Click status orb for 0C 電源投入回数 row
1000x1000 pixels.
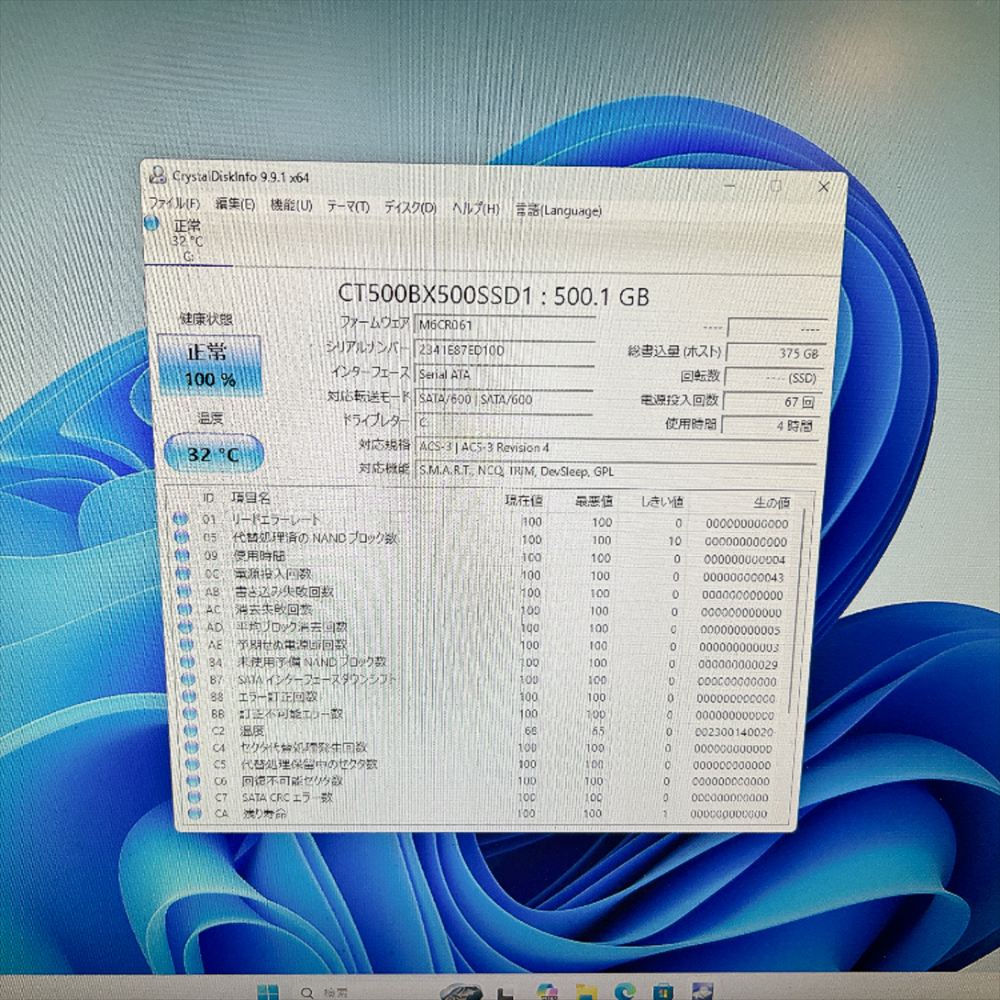point(183,573)
